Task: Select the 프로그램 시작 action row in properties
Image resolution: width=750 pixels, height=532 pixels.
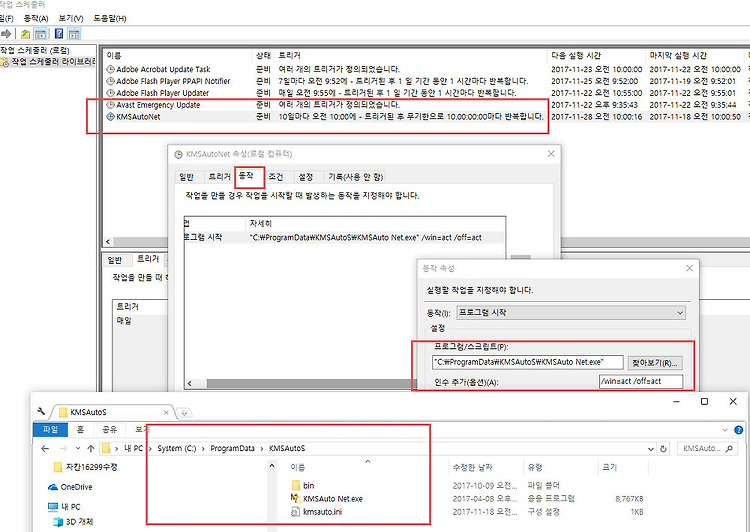Action: 343,237
